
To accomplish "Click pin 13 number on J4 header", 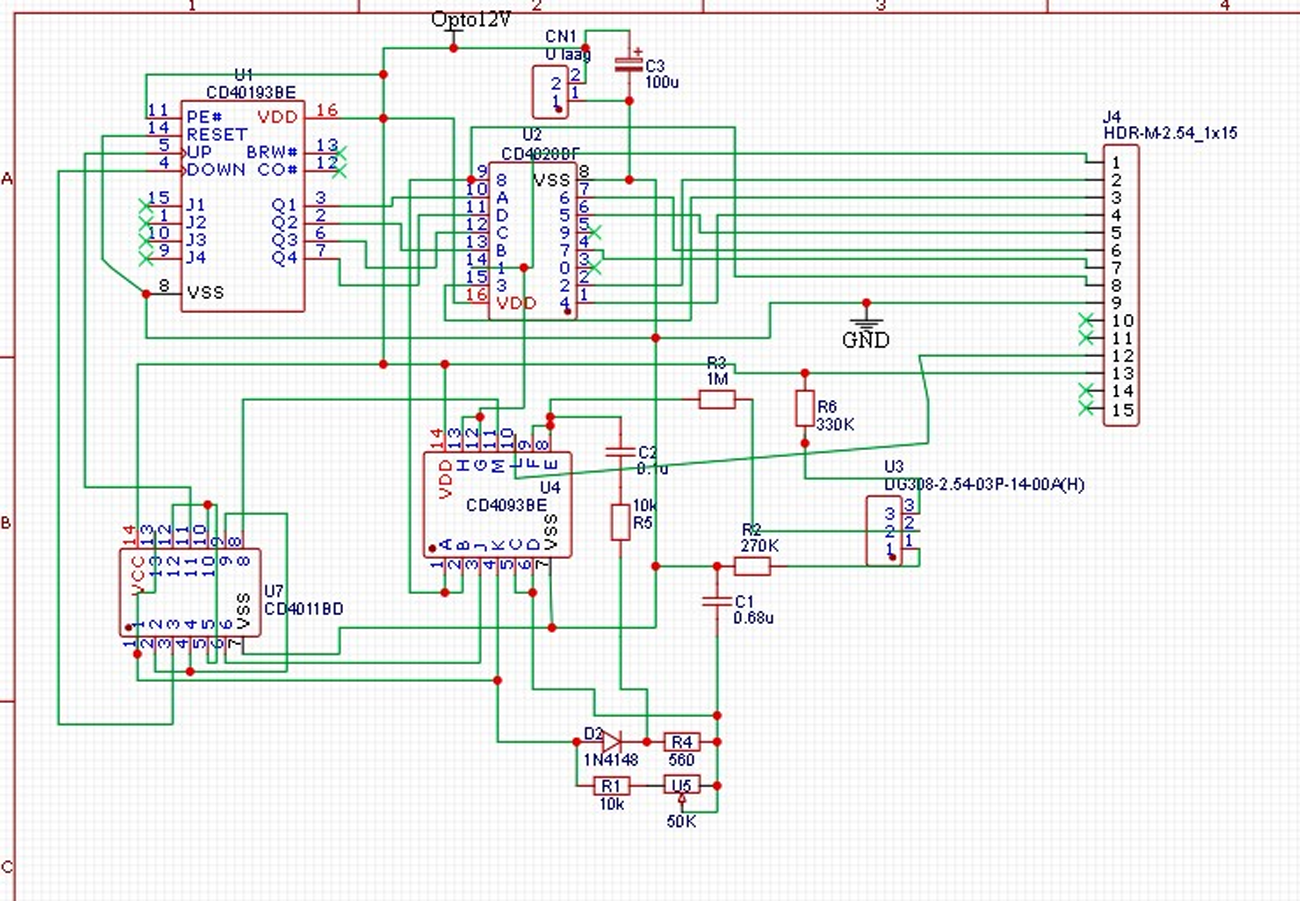I will pos(1121,373).
